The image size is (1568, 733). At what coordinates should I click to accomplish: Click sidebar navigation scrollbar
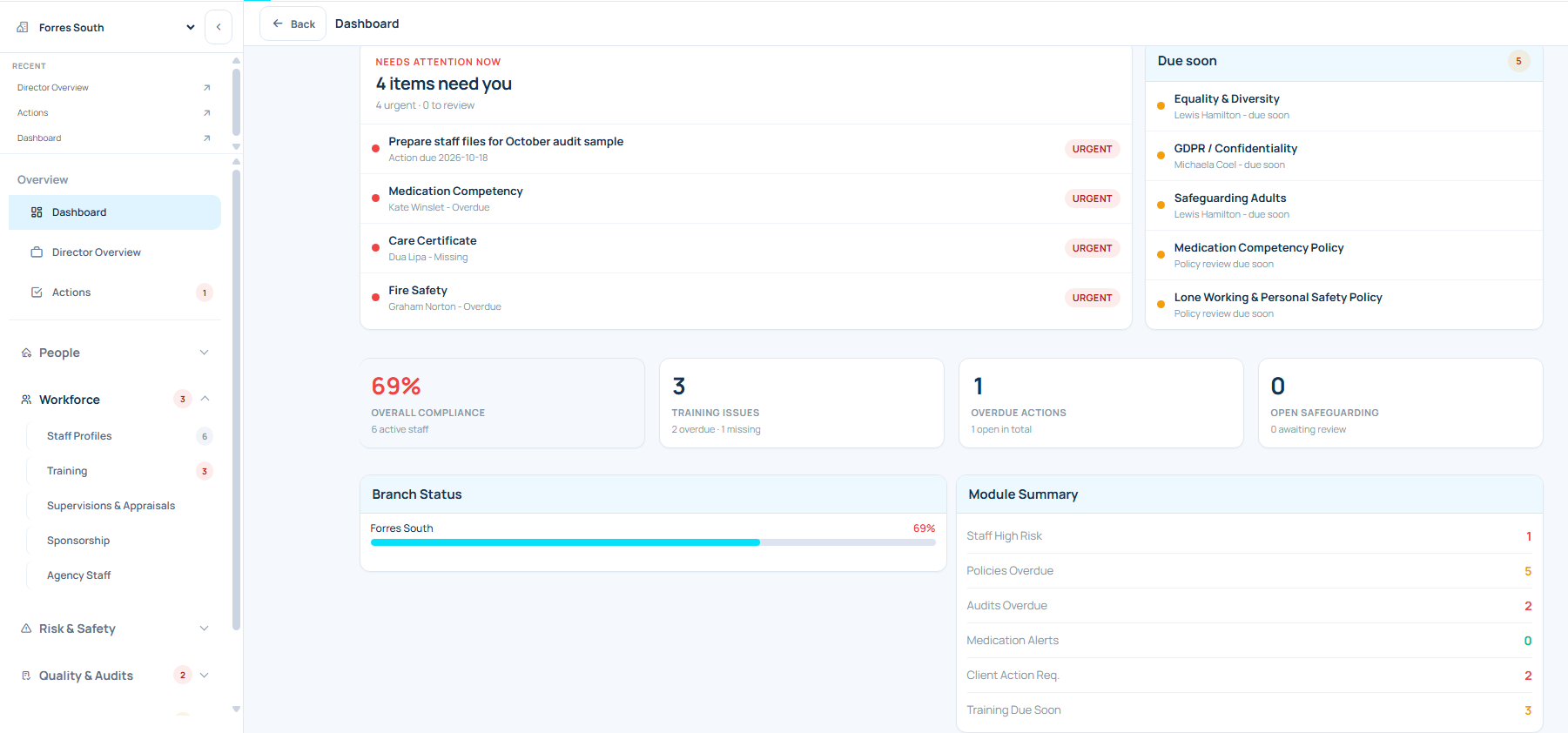click(236, 399)
